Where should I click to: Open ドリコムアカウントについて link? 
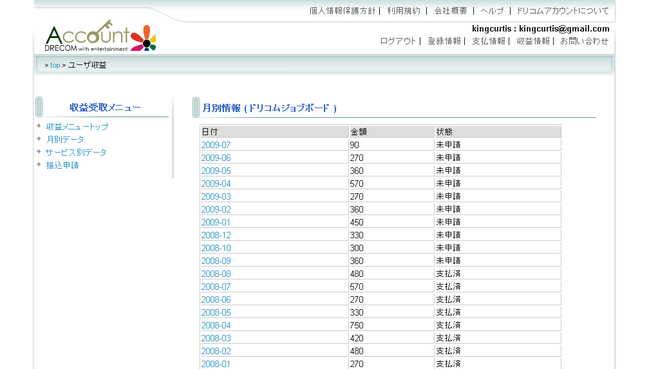(x=562, y=11)
